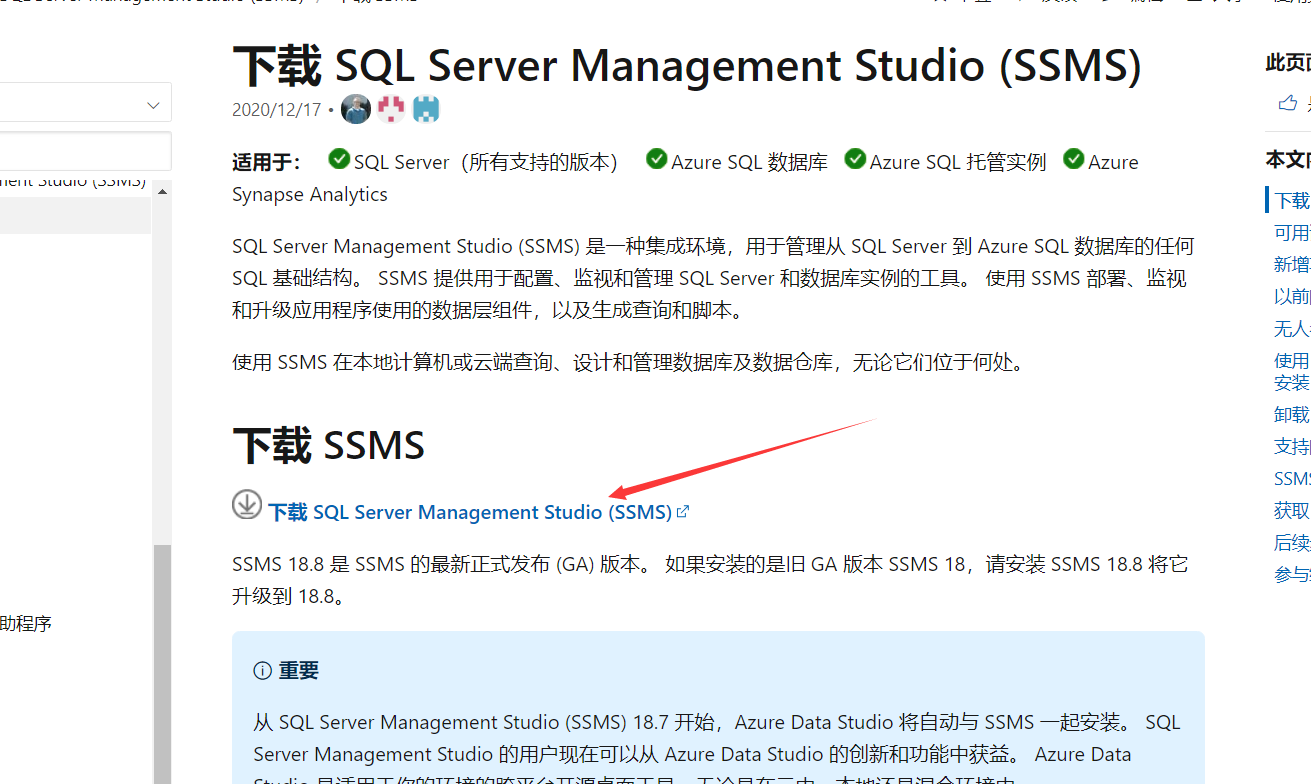Click the left sidebar scrollbar thumb
The image size is (1311, 784).
162,664
